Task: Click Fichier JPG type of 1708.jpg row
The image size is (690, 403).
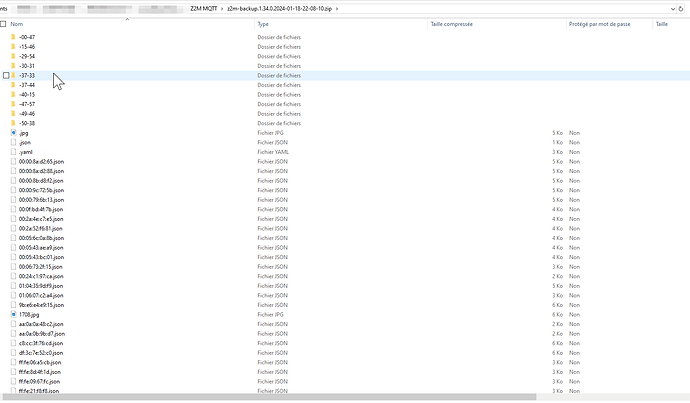Action: coord(270,315)
